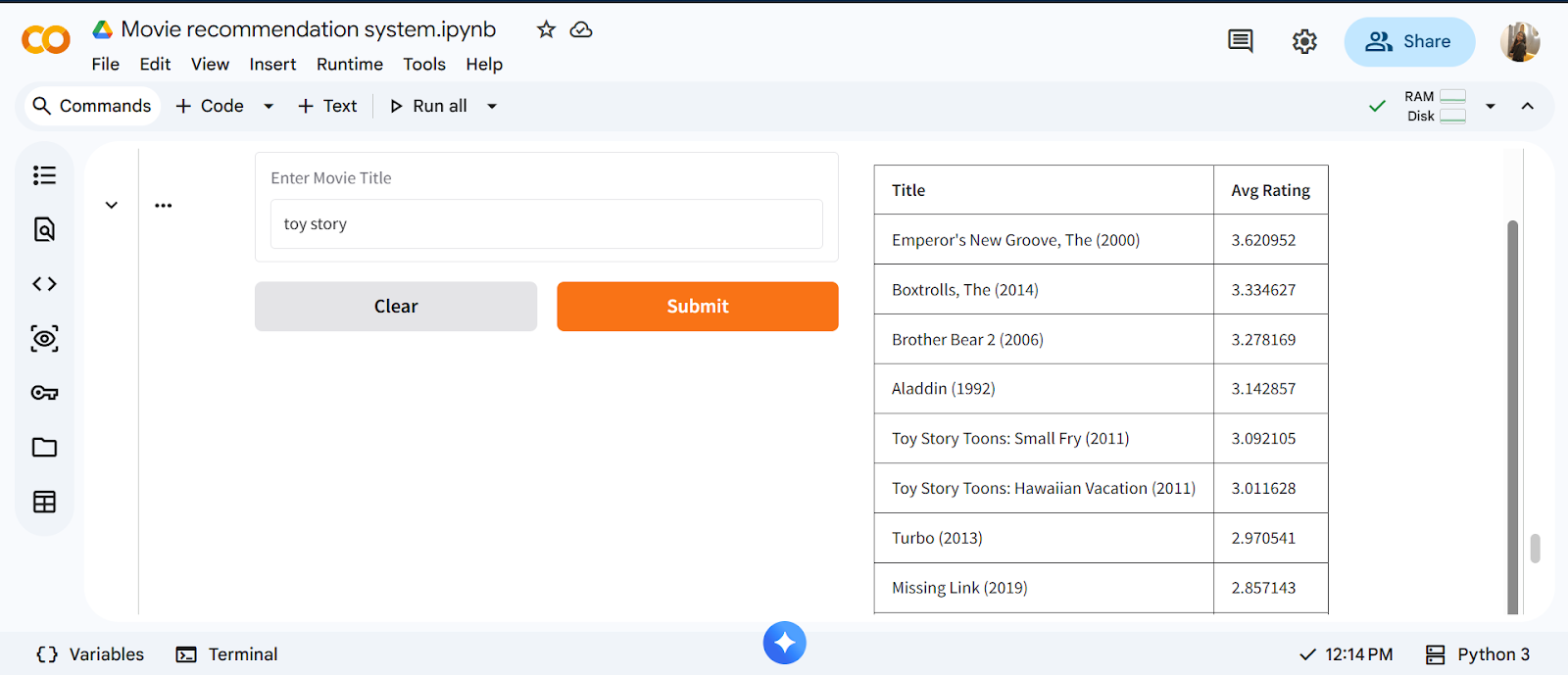Click the Gemini sparkle button

click(x=784, y=643)
